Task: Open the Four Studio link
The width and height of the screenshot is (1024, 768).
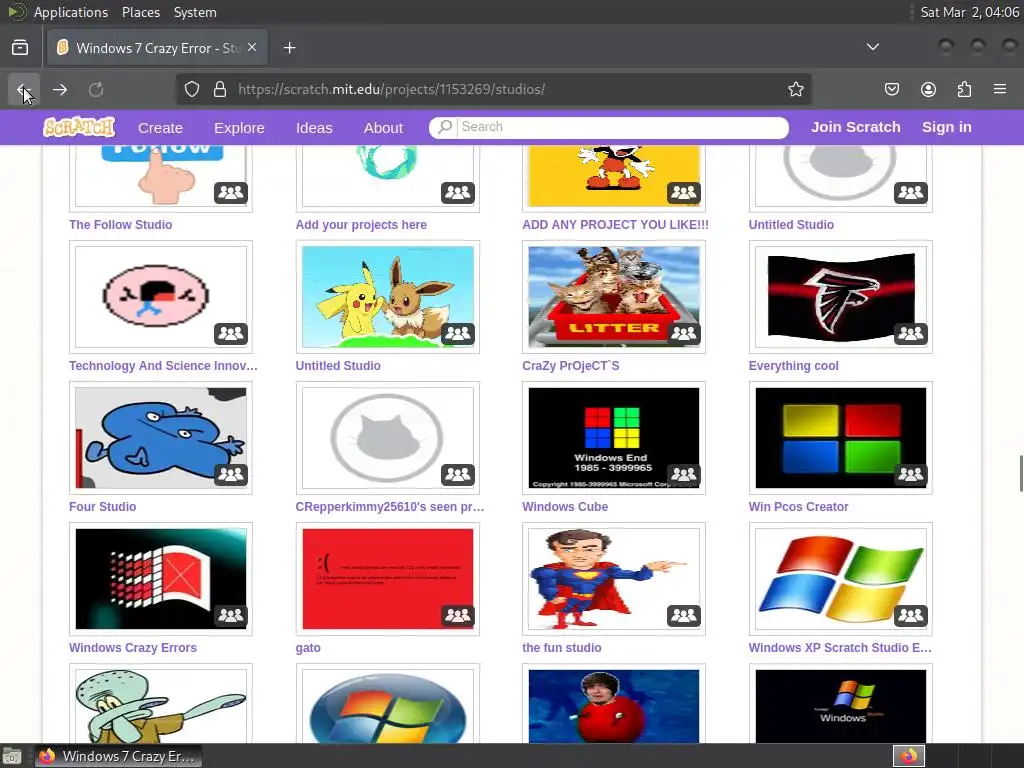Action: tap(103, 507)
